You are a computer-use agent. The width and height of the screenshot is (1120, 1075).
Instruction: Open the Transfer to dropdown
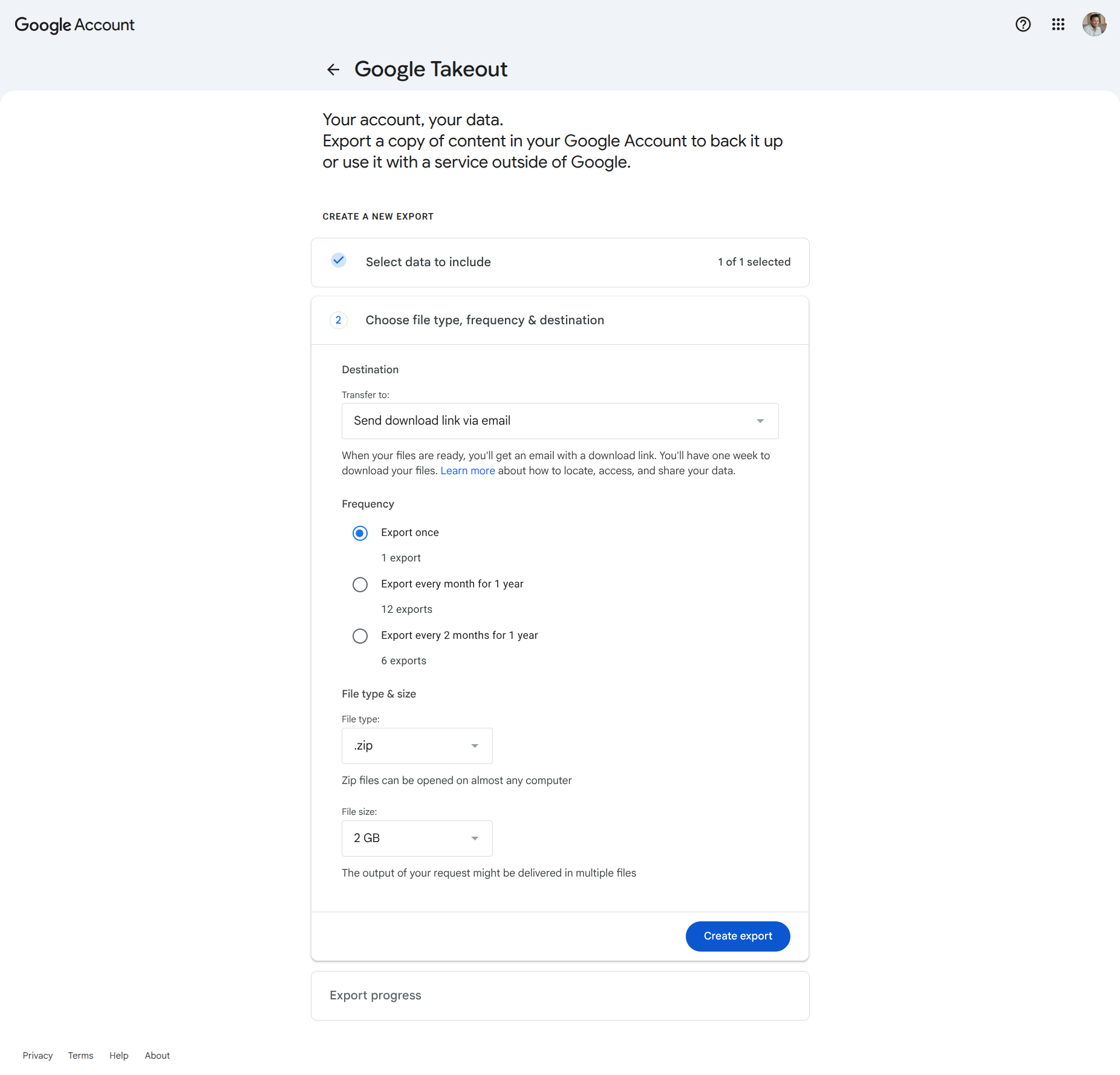coord(560,421)
